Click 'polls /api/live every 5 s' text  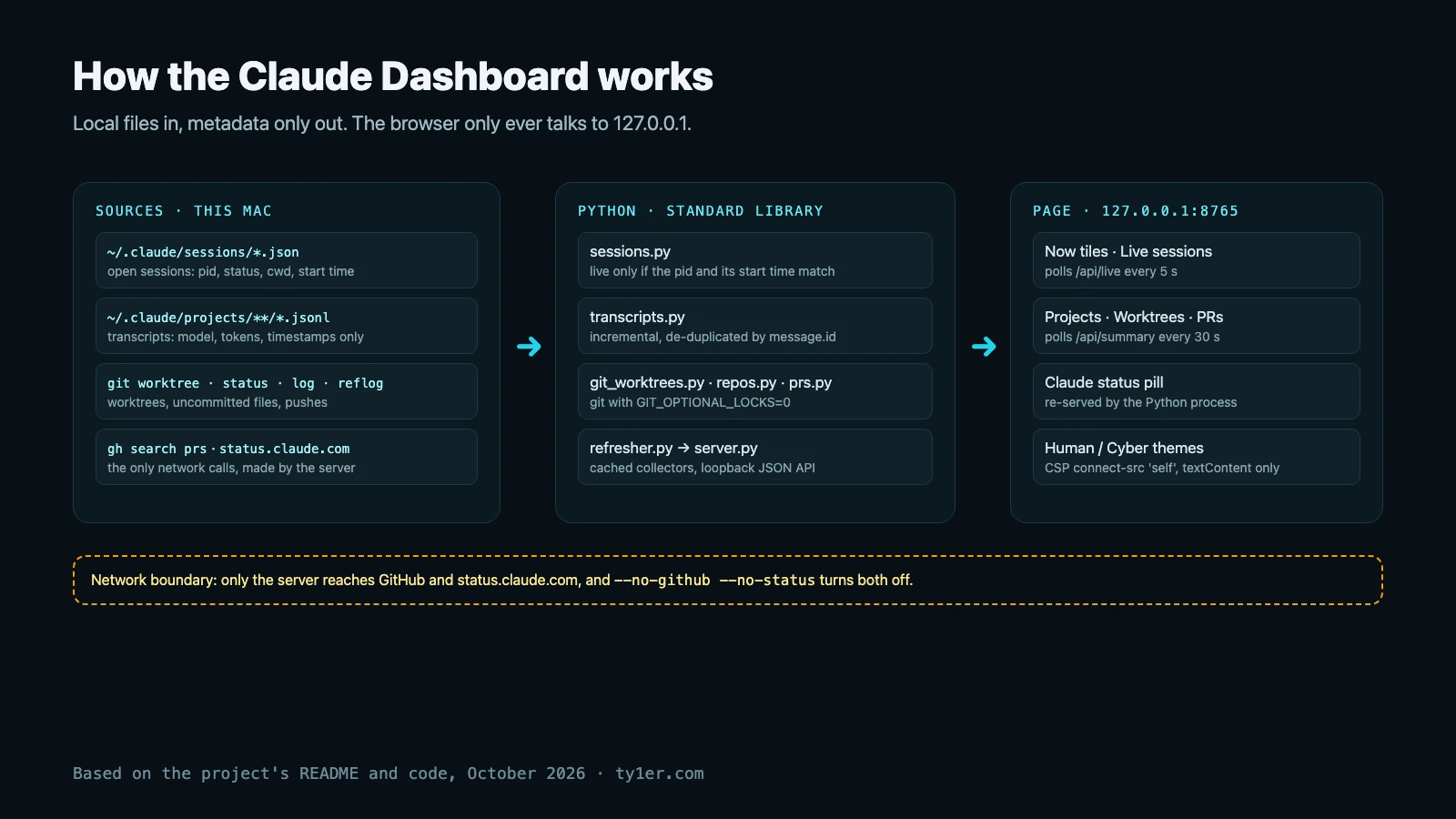pyautogui.click(x=1111, y=271)
